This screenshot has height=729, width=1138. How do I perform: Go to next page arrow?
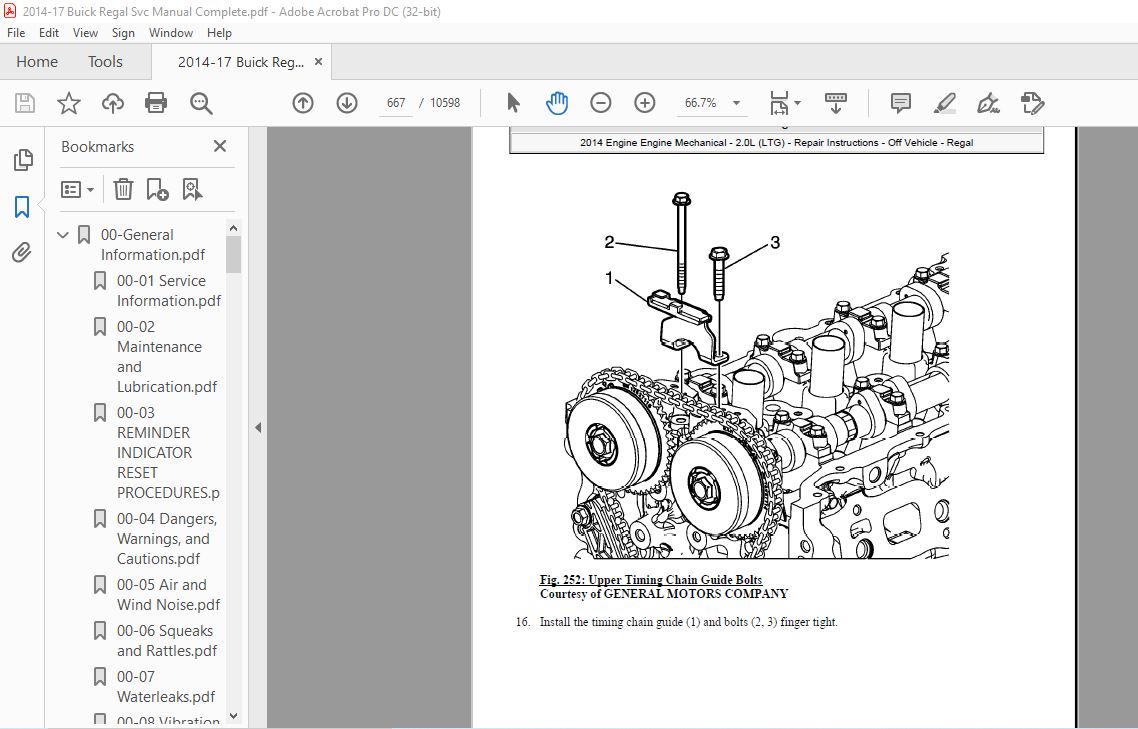[x=347, y=103]
